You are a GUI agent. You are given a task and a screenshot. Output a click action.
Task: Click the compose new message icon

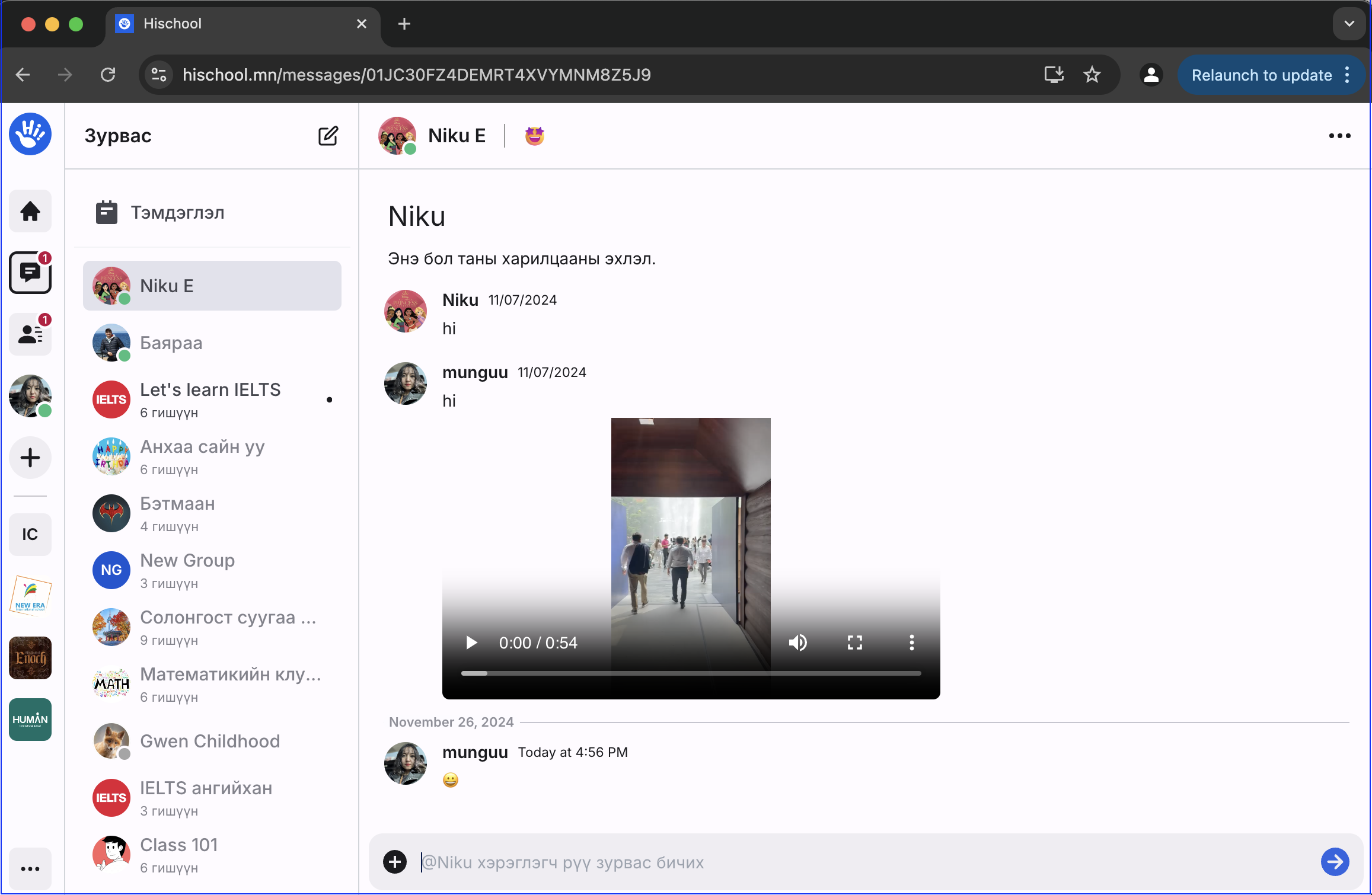coord(328,136)
